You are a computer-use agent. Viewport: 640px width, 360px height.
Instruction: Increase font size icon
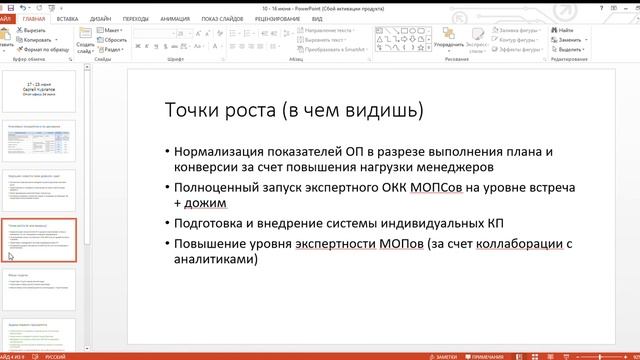tap(198, 33)
